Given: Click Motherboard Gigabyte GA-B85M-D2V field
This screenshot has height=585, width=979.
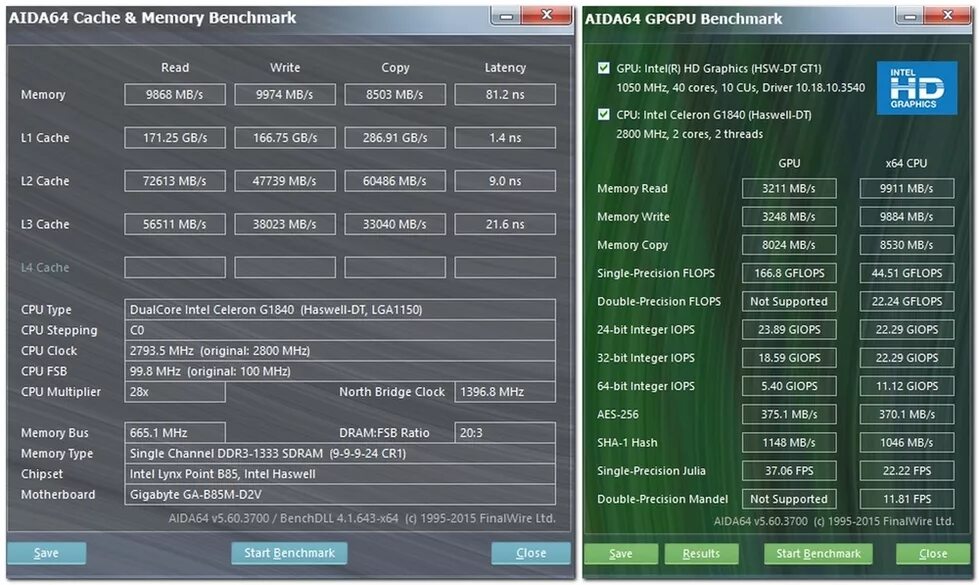Looking at the screenshot, I should point(340,494).
